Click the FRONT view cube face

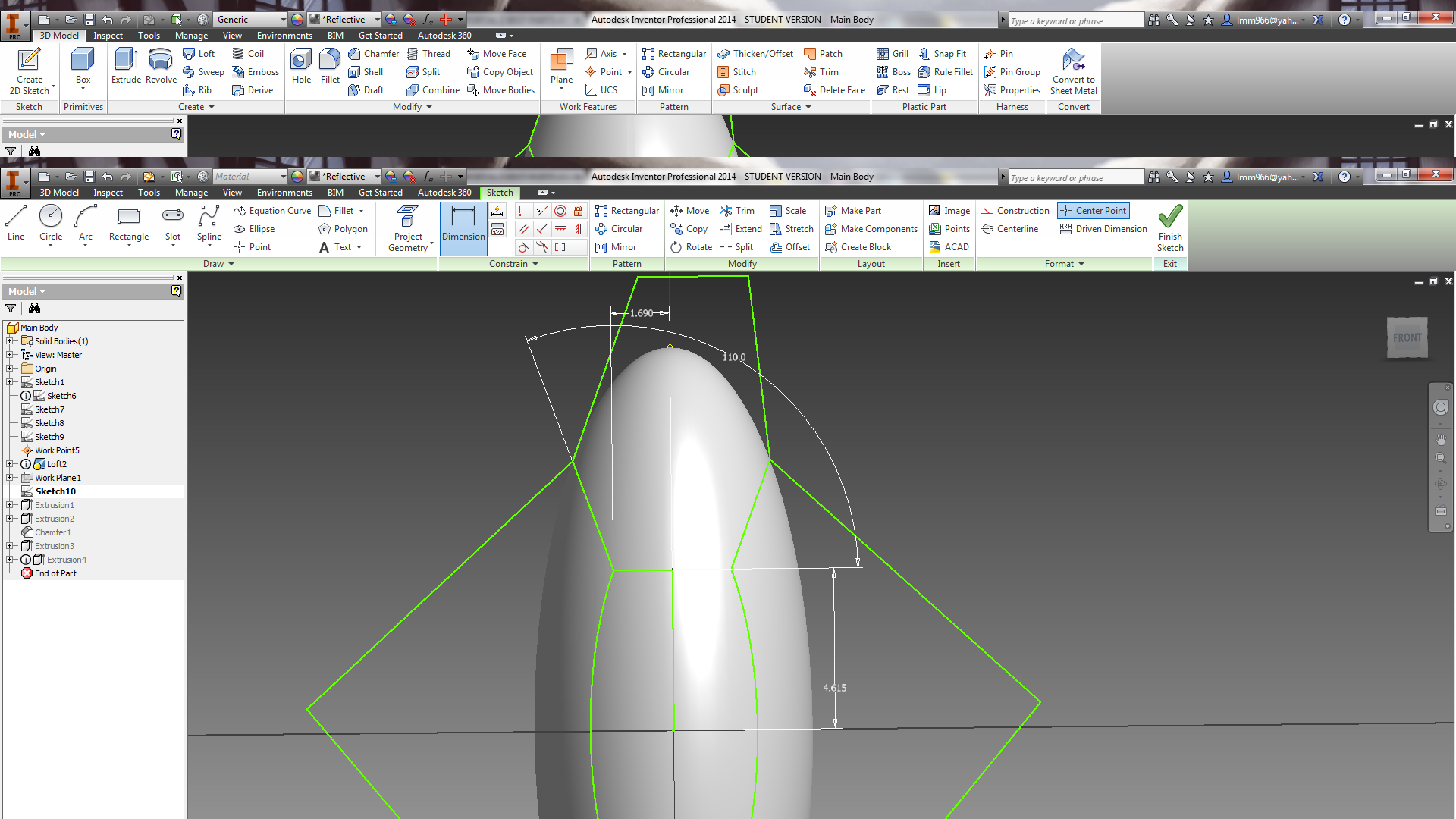(1407, 337)
